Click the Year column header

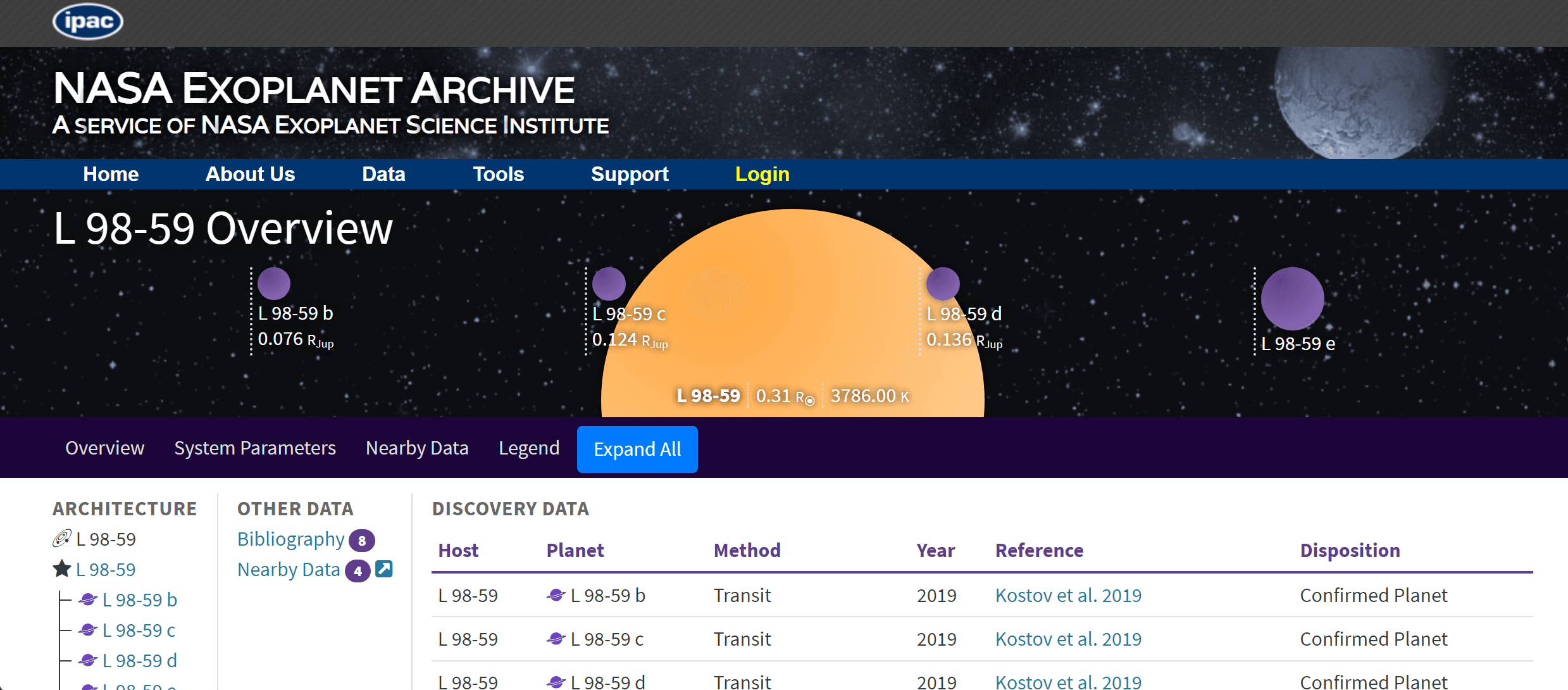pyautogui.click(x=936, y=550)
